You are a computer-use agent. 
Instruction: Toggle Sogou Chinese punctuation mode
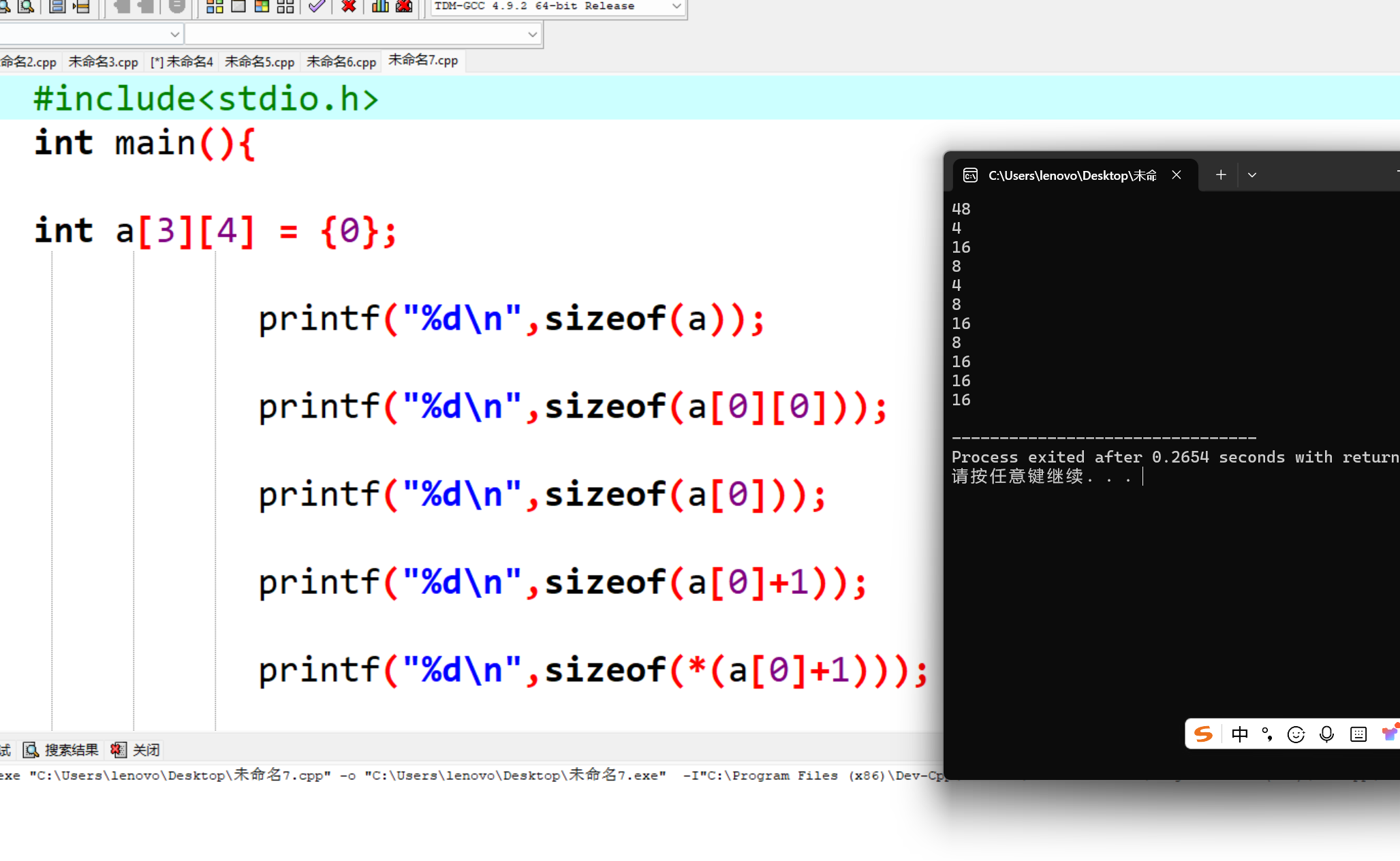point(1267,734)
